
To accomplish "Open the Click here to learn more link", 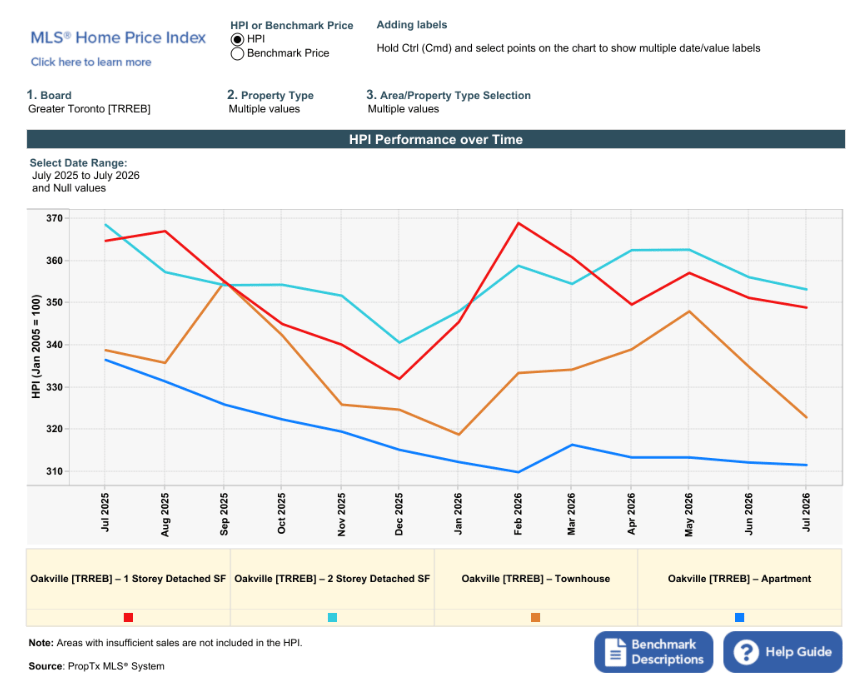I will point(91,62).
